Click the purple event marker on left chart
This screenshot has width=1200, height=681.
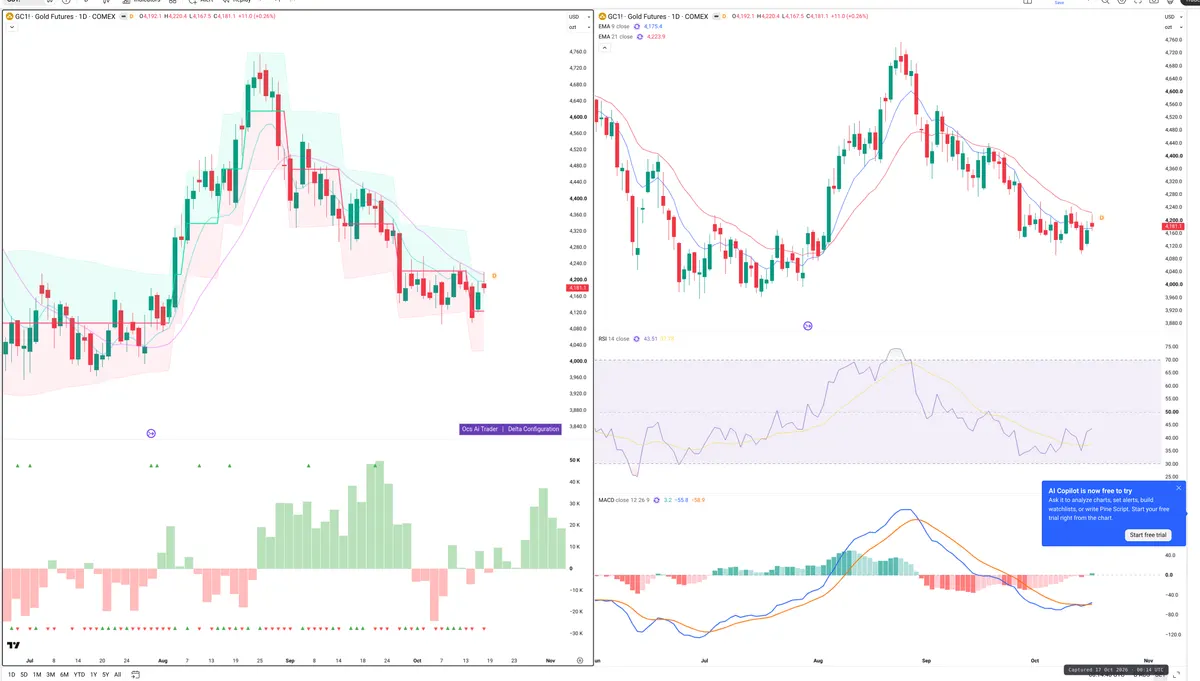[151, 433]
